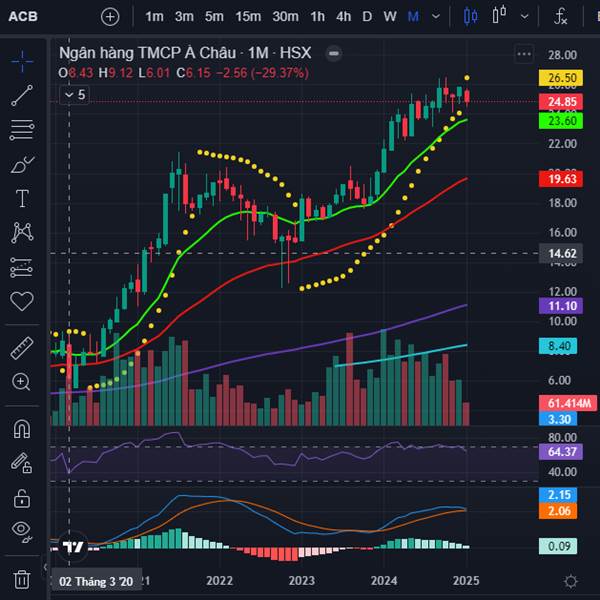
Task: Click the 24.85 current price label
Action: [561, 102]
